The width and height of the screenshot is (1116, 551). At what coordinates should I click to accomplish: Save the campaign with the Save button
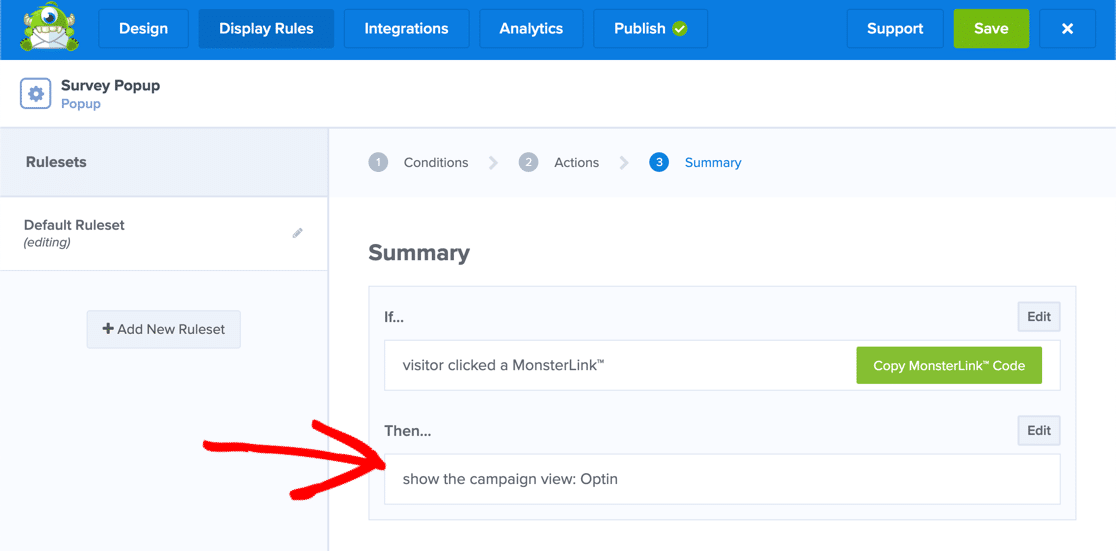[991, 28]
